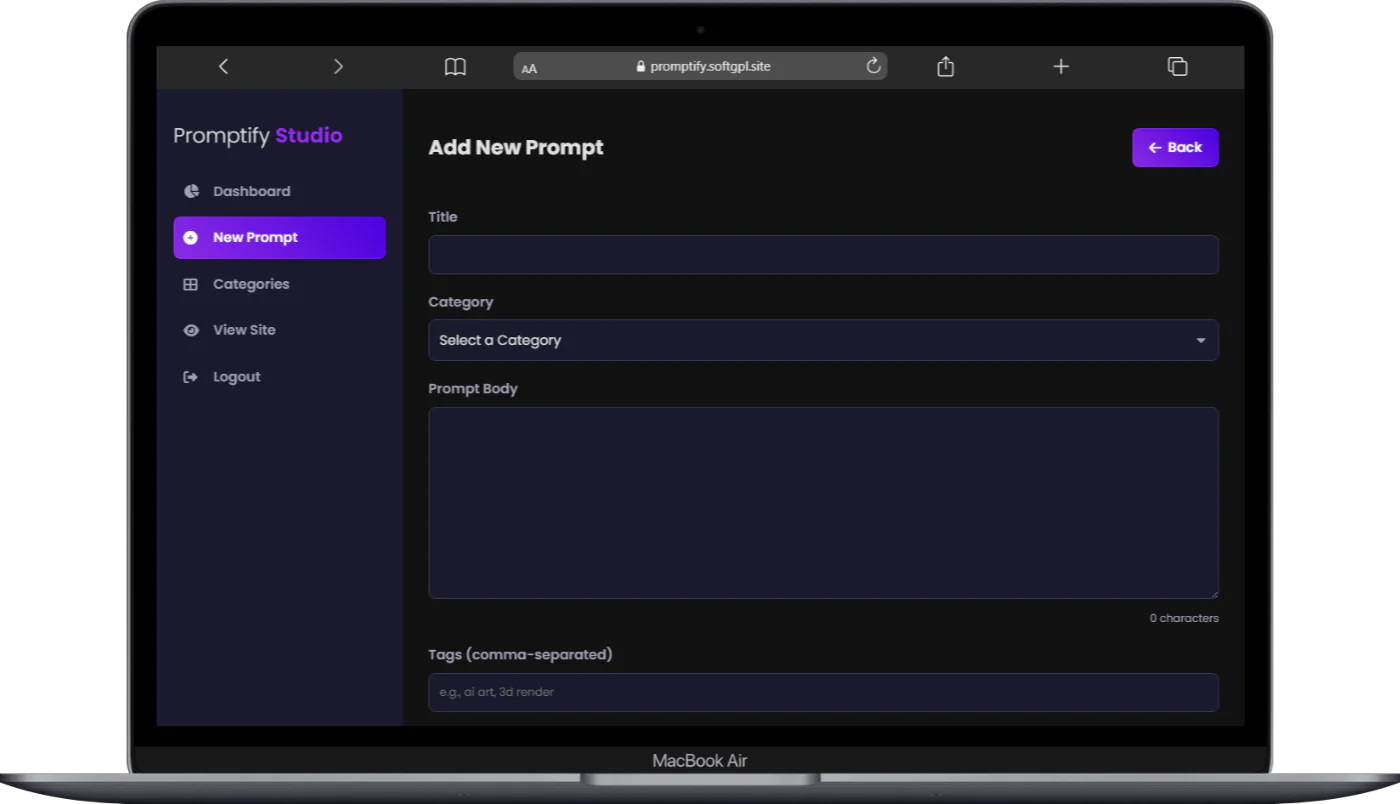Reload the page with the refresh icon
The image size is (1400, 804).
pyautogui.click(x=873, y=66)
